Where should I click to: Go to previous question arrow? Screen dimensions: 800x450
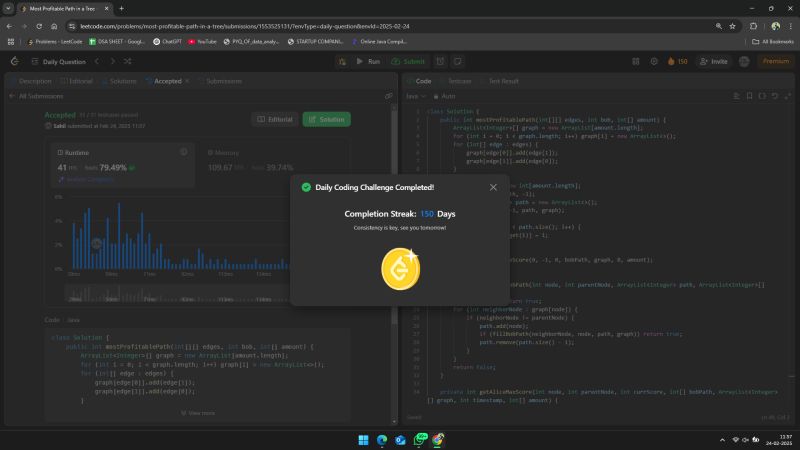pos(97,61)
